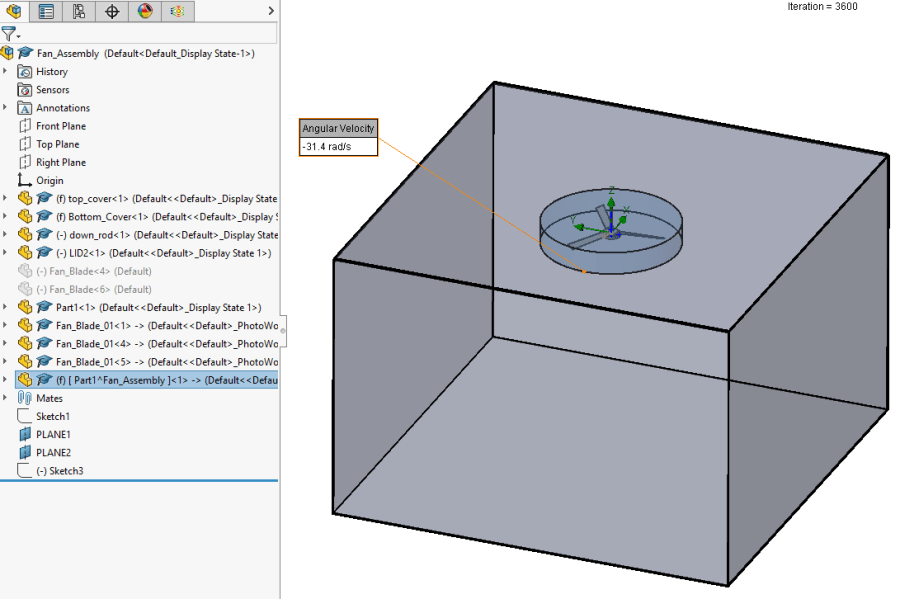Click the Annotations folder icon

pos(25,108)
